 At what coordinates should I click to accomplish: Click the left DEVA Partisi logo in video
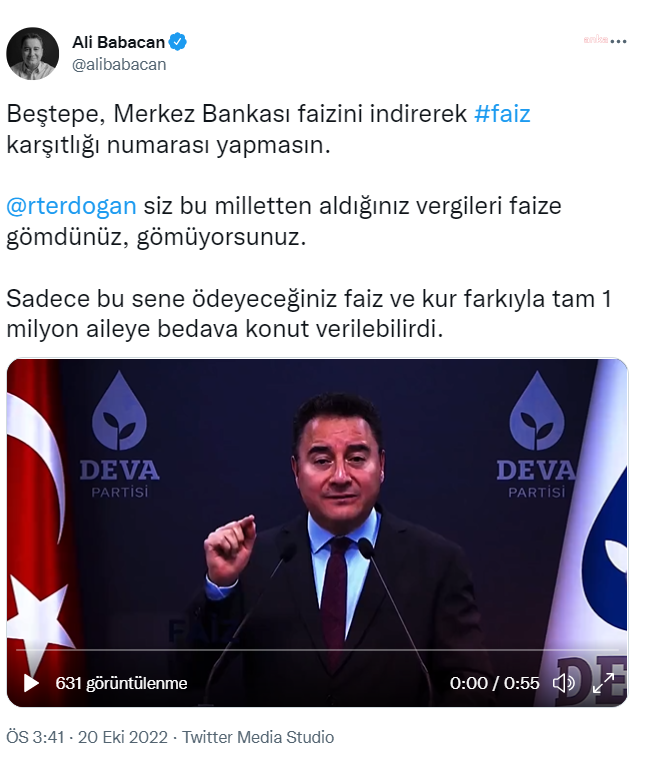tap(120, 435)
